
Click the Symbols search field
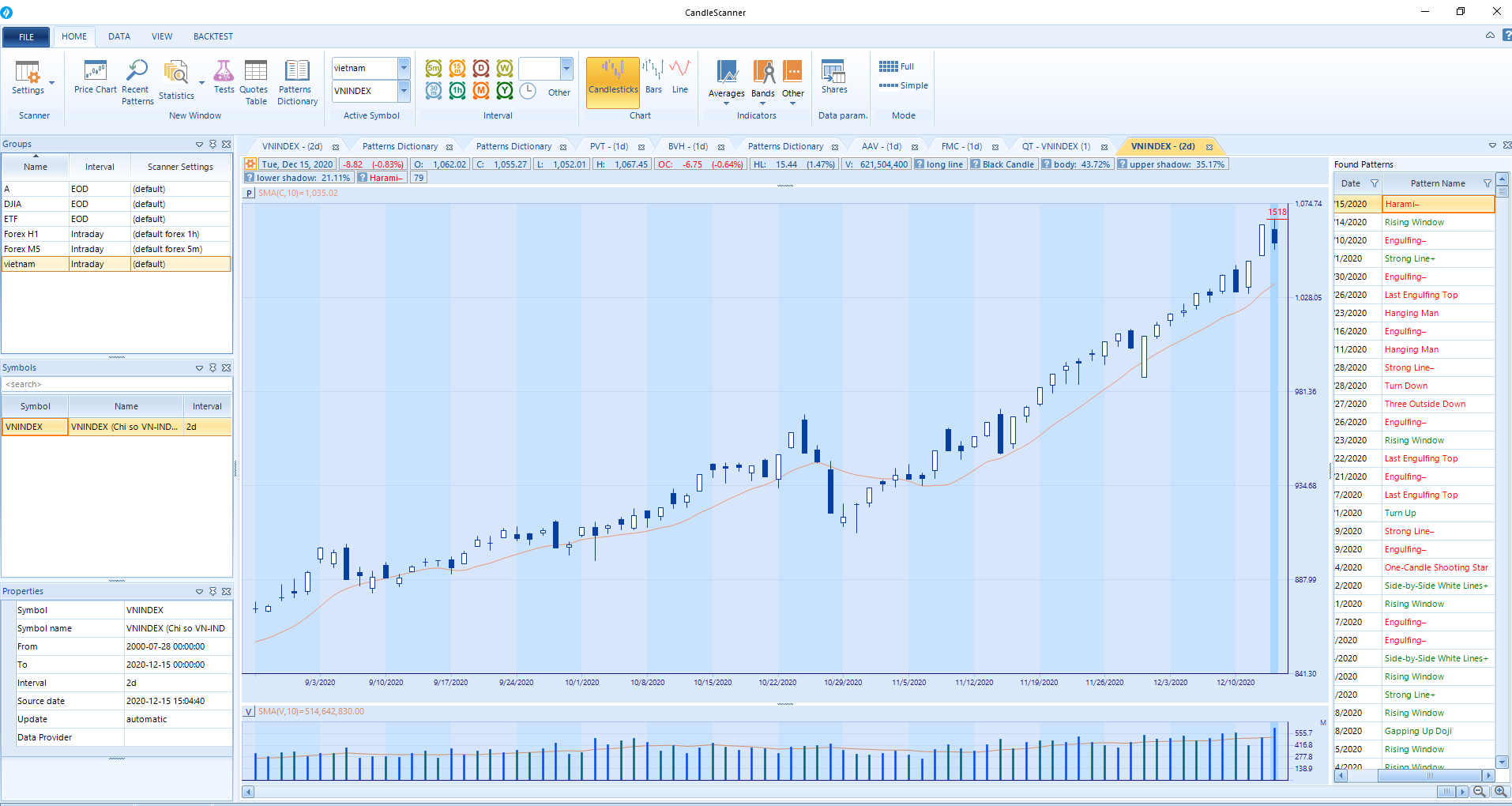tap(117, 384)
